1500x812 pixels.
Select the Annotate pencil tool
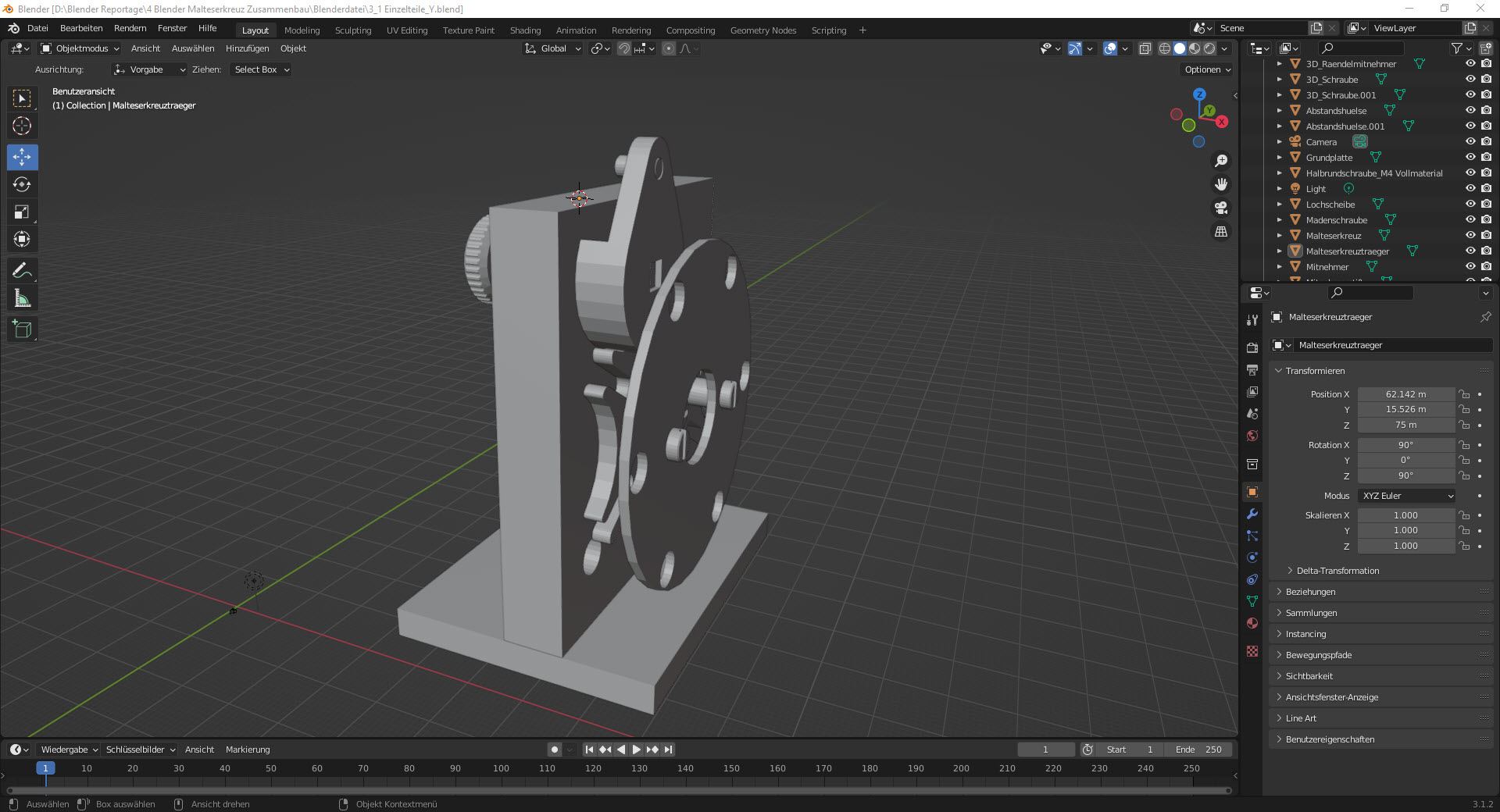click(x=22, y=271)
